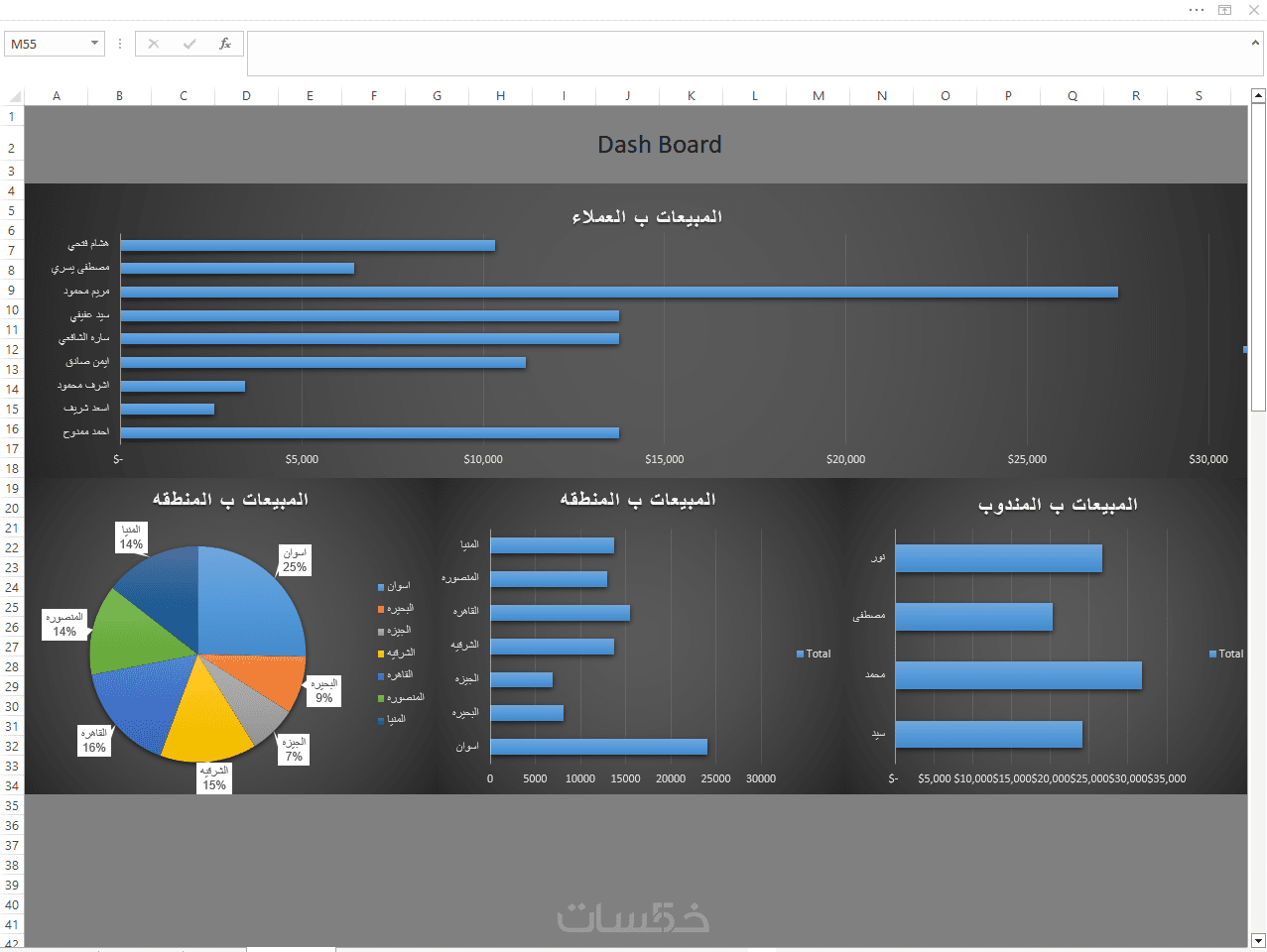The height and width of the screenshot is (952, 1267).
Task: Click the القاهره bar in region bar chart
Action: click(561, 613)
